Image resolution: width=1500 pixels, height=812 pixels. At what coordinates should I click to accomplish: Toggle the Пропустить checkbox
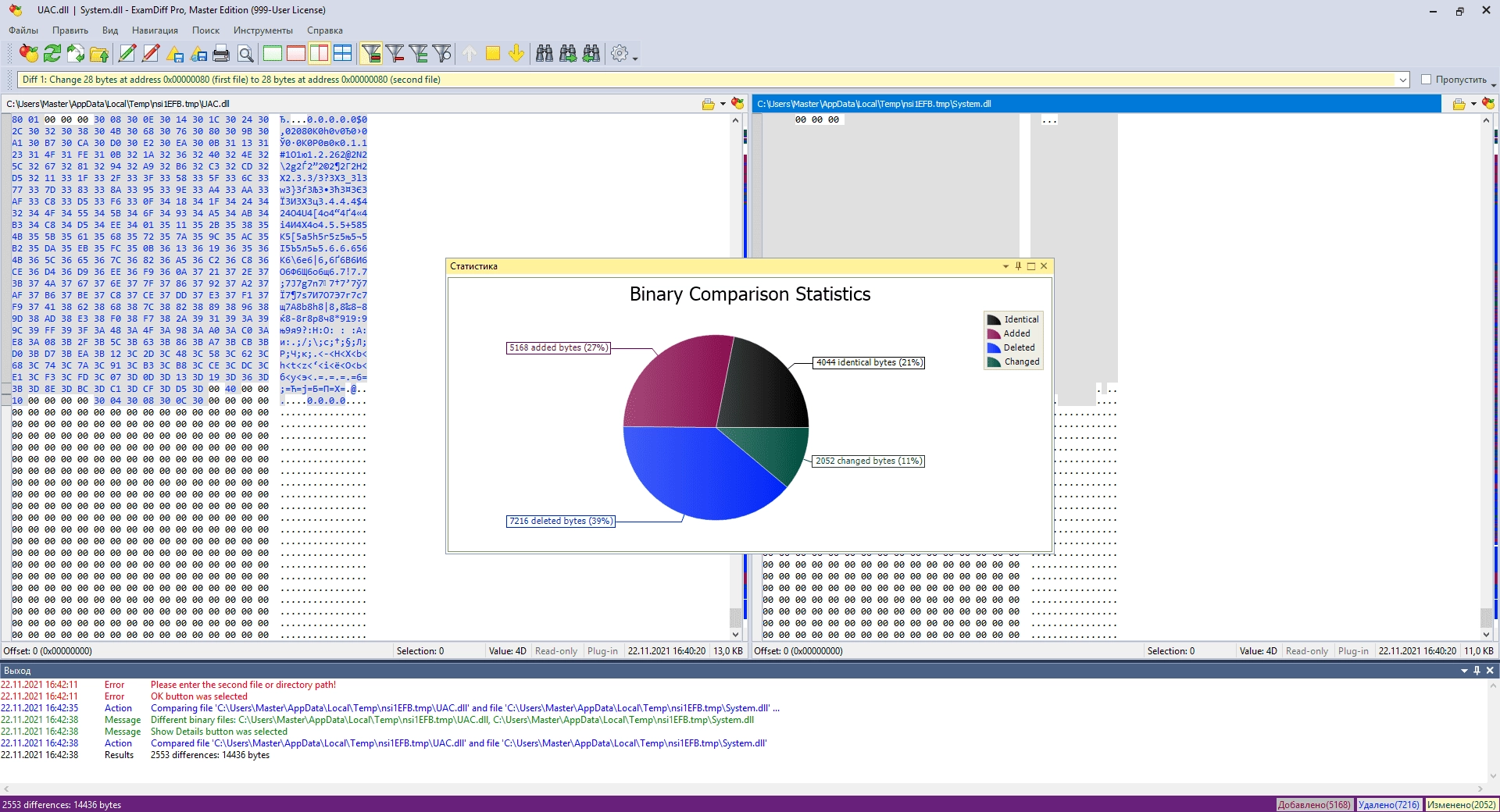[1426, 79]
